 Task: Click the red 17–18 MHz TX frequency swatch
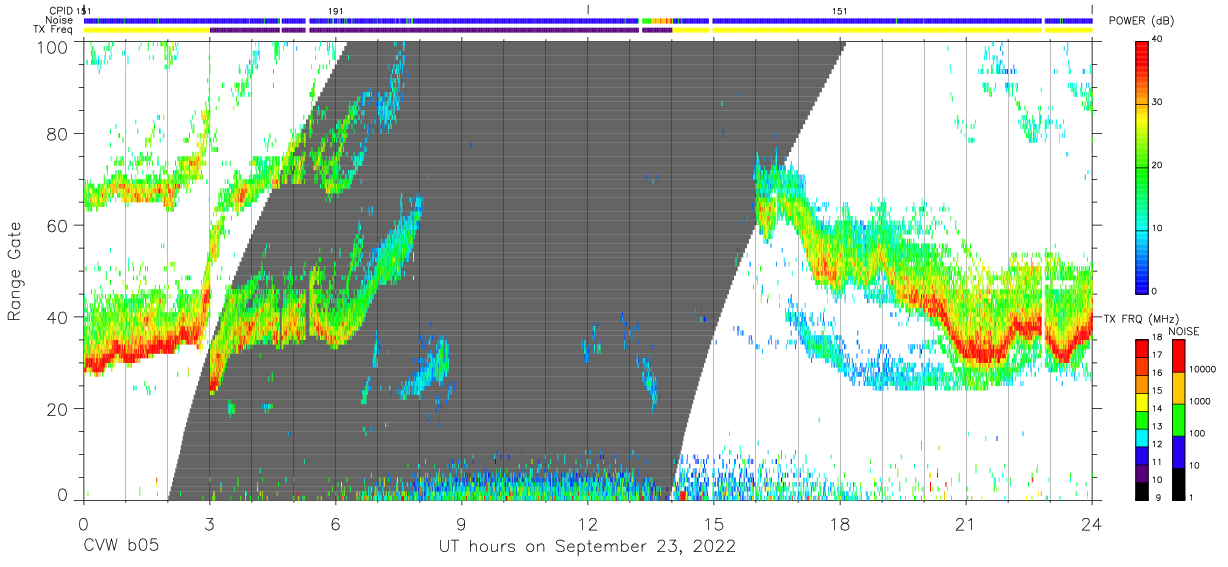(1143, 349)
